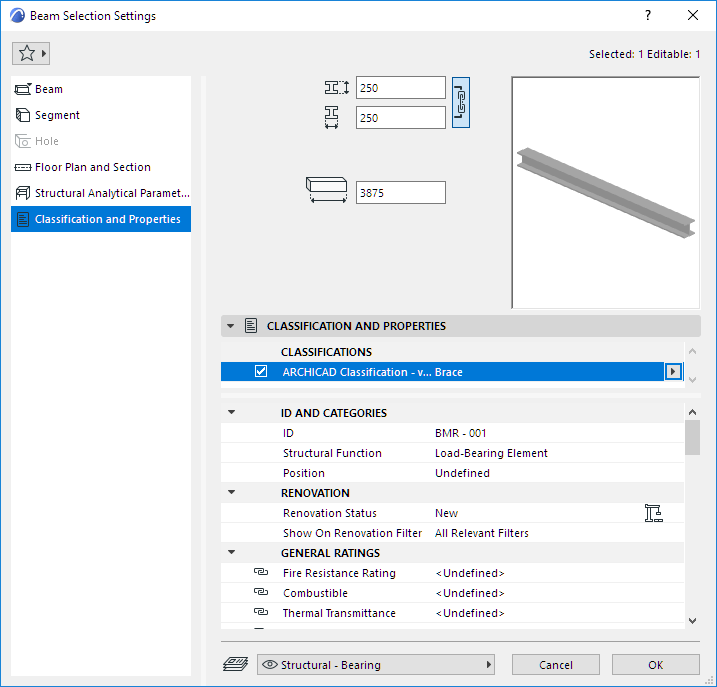This screenshot has width=717, height=687.
Task: Click the All Relevant Filters value
Action: click(x=482, y=533)
